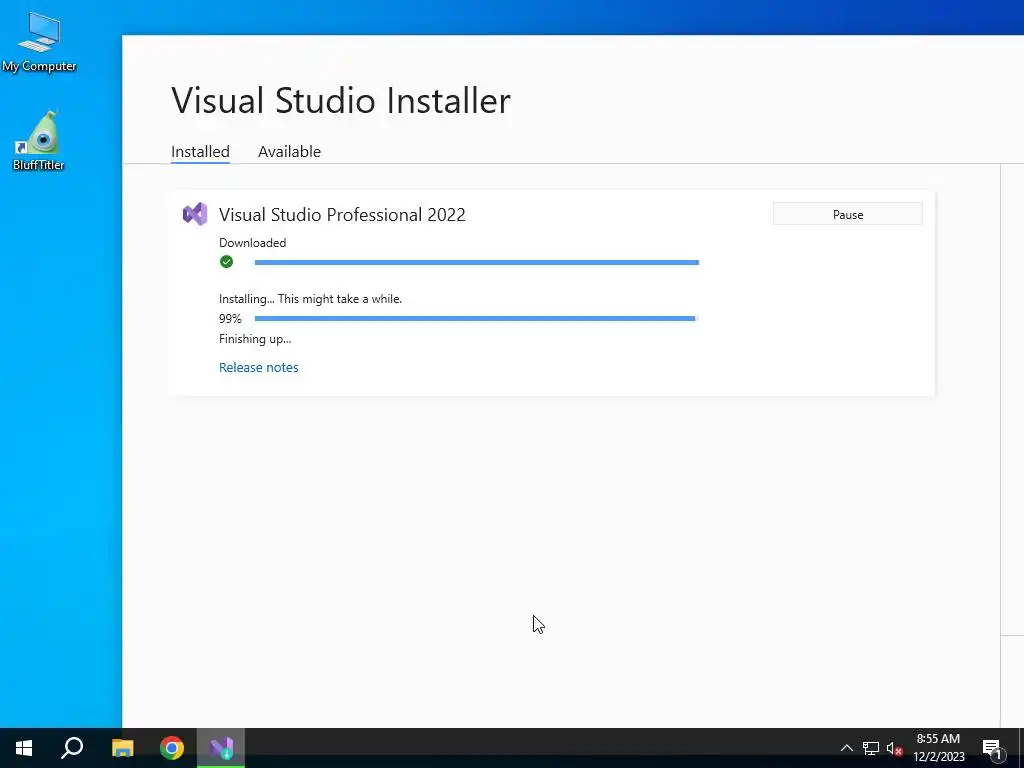
Task: Click the Downloaded status label
Action: click(x=252, y=243)
